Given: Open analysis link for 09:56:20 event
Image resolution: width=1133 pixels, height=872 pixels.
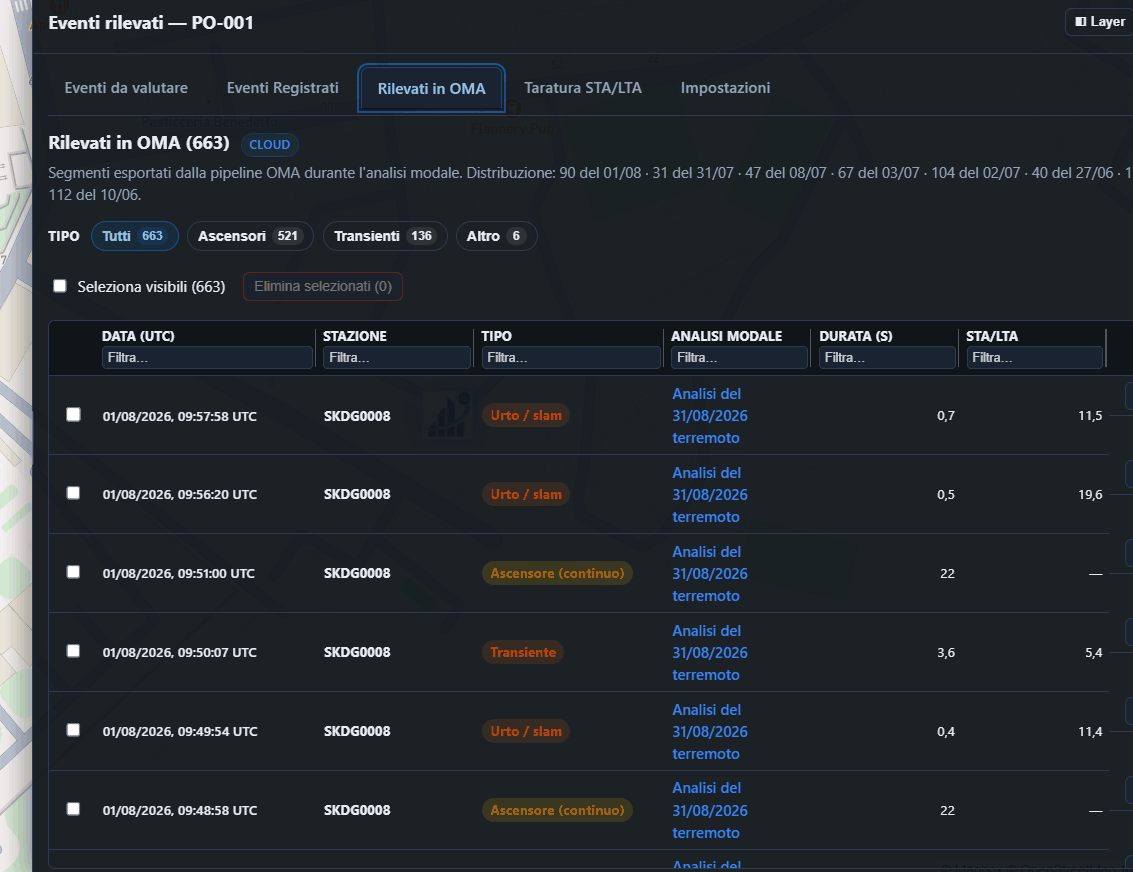Looking at the screenshot, I should pos(710,495).
